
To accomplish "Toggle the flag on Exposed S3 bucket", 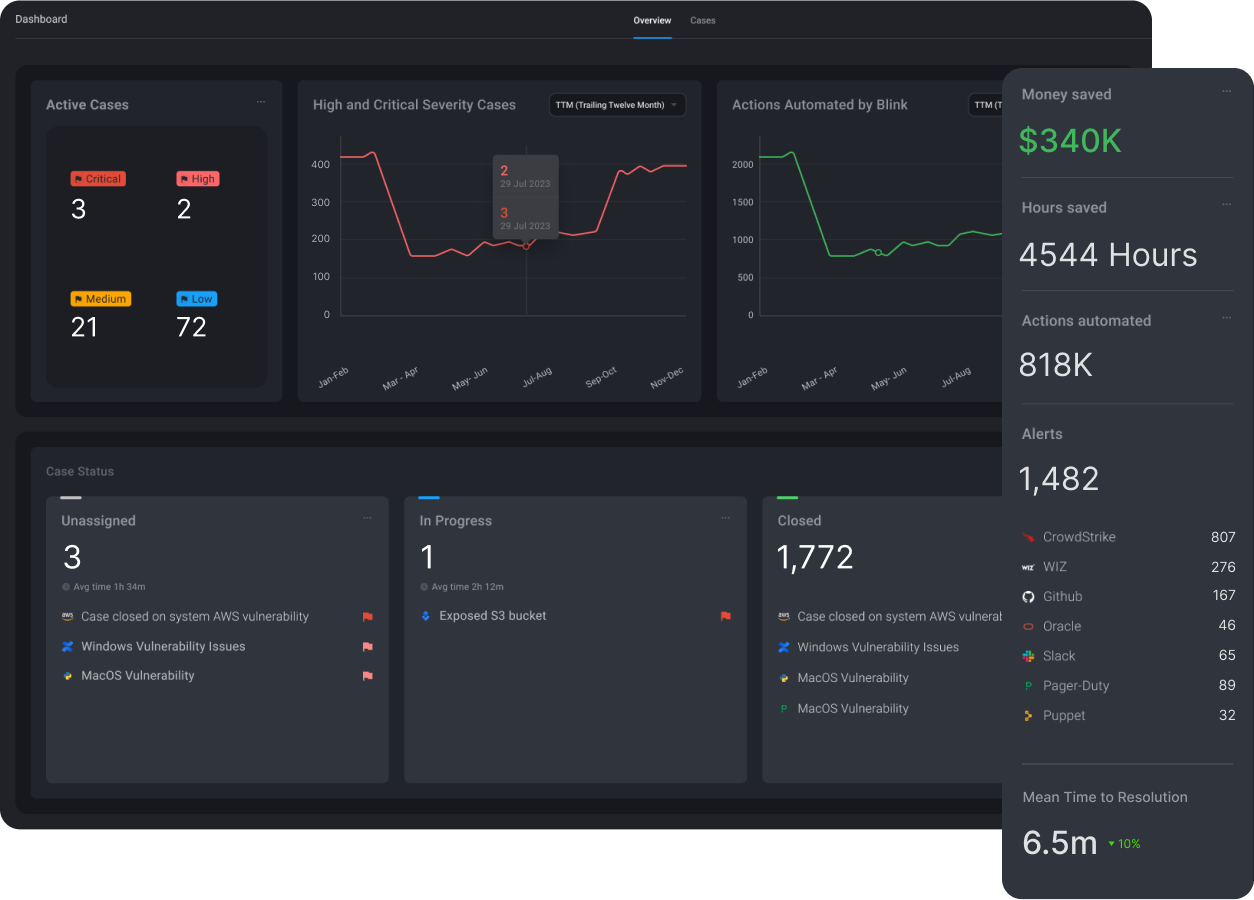I will [727, 617].
